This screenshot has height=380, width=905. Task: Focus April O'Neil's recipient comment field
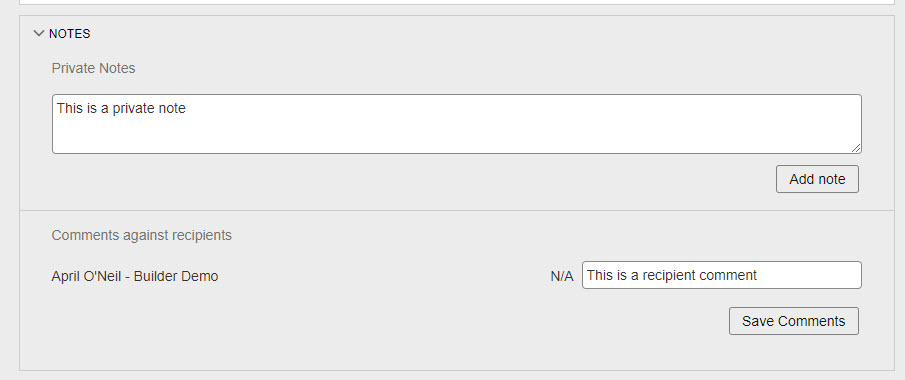[721, 275]
